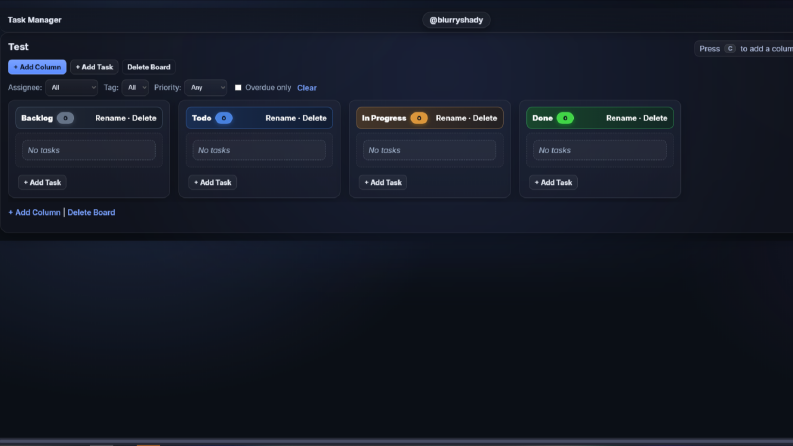Click the No tasks placeholder in In Progress
The height and width of the screenshot is (446, 793).
(429, 150)
